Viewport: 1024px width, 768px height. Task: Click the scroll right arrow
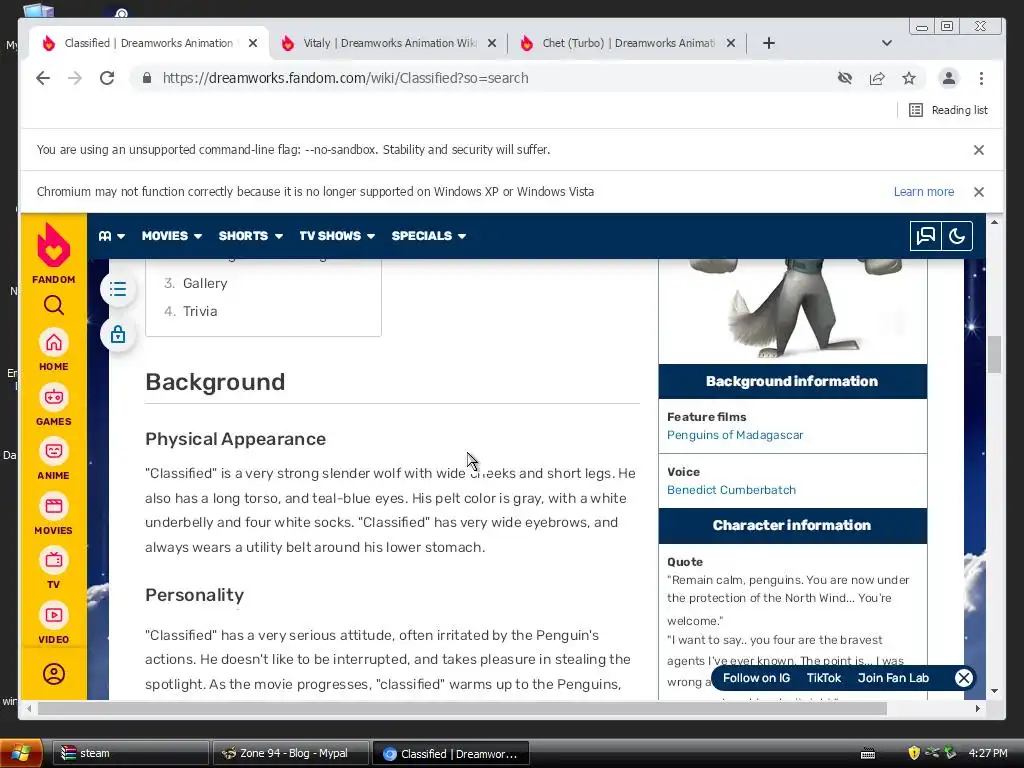coord(978,709)
